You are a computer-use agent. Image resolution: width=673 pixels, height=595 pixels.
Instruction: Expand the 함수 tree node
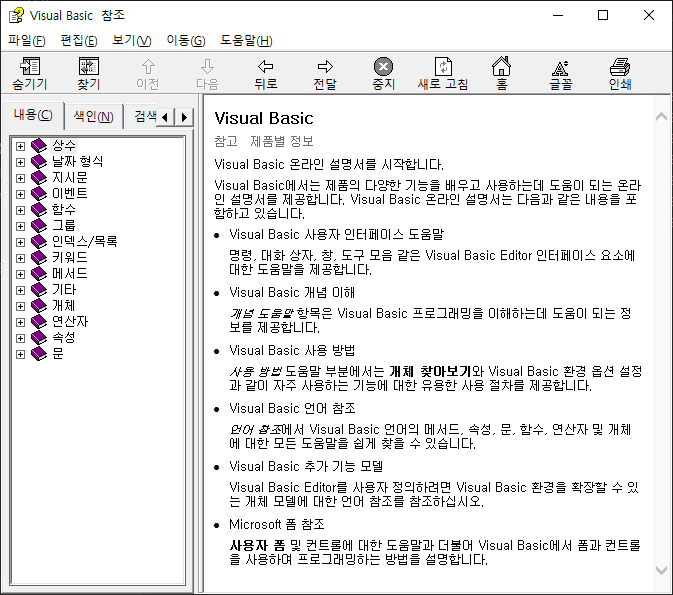pyautogui.click(x=20, y=210)
